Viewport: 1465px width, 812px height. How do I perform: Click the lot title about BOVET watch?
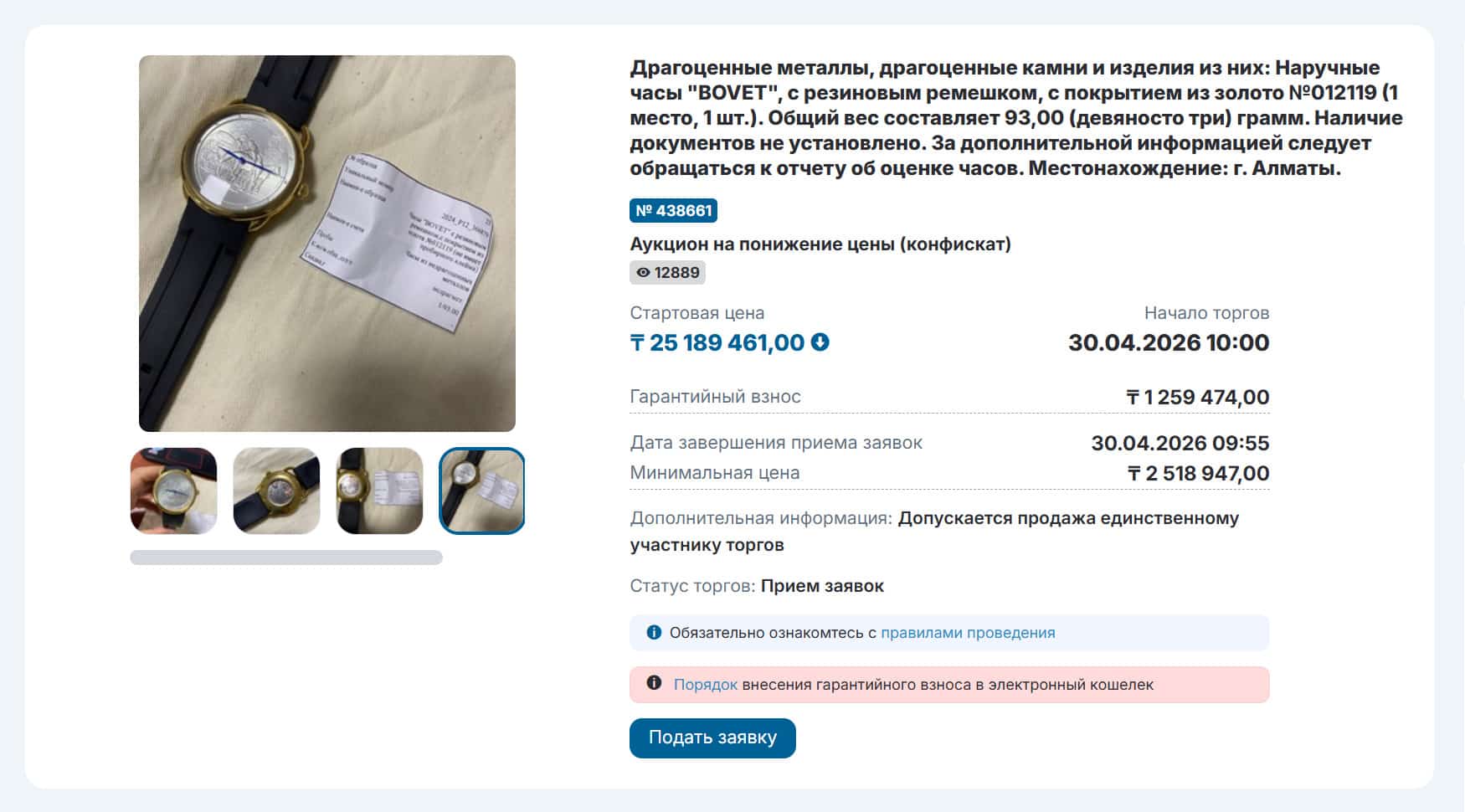[x=1016, y=118]
